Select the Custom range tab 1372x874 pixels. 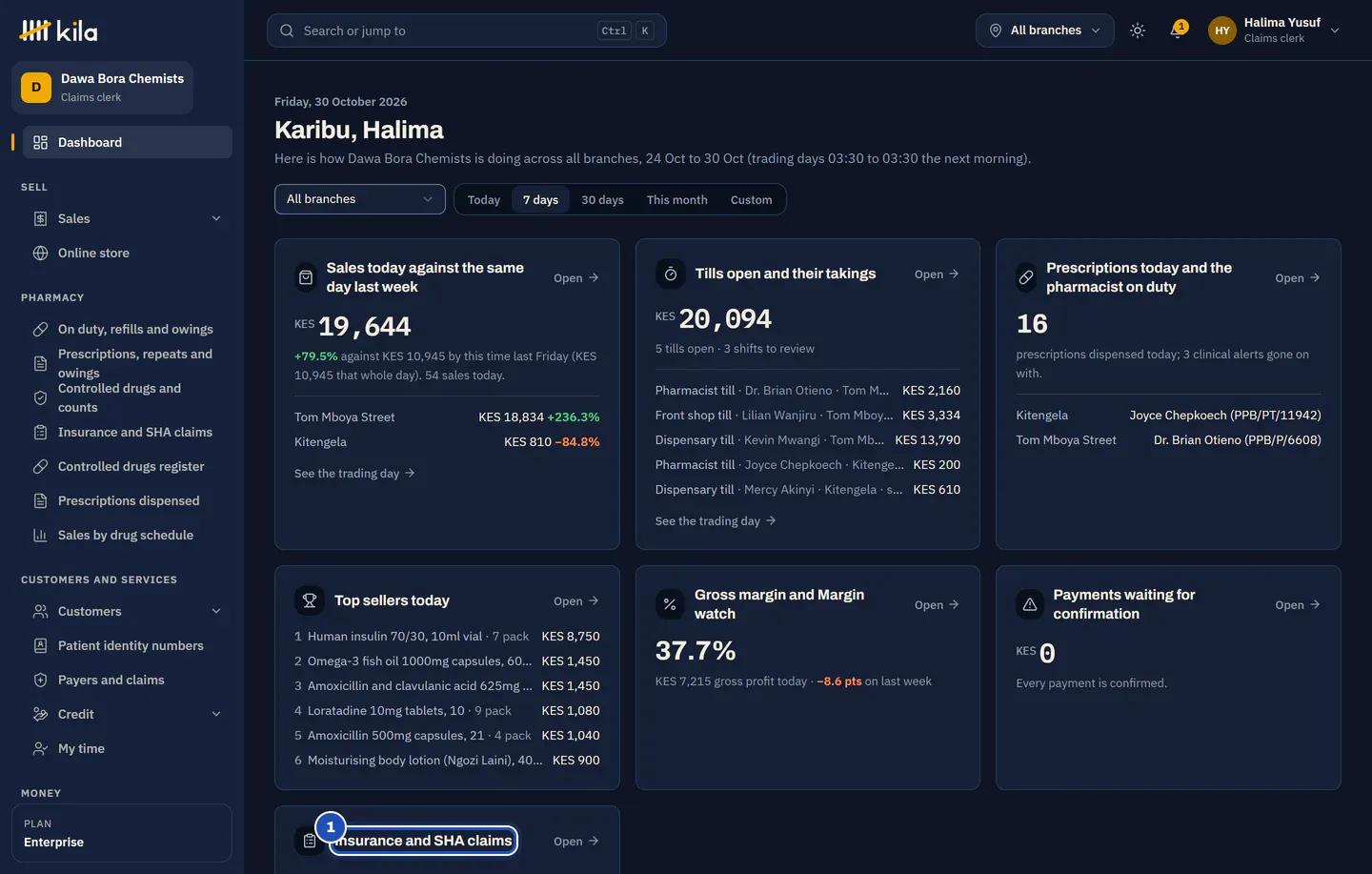coord(752,199)
